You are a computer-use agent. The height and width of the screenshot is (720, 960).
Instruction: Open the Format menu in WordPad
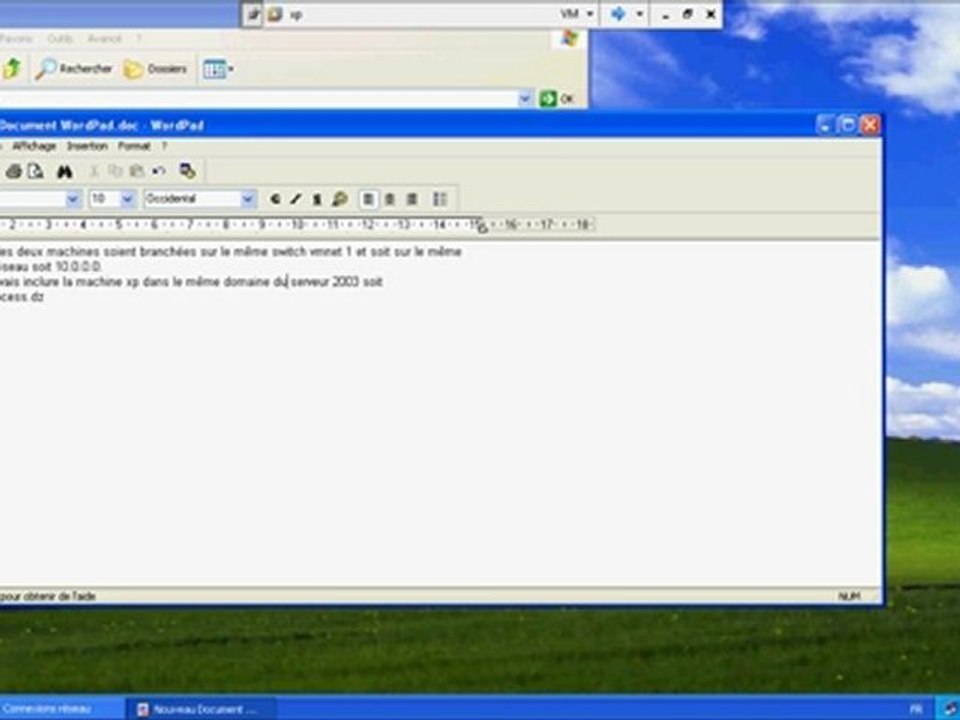(x=134, y=146)
